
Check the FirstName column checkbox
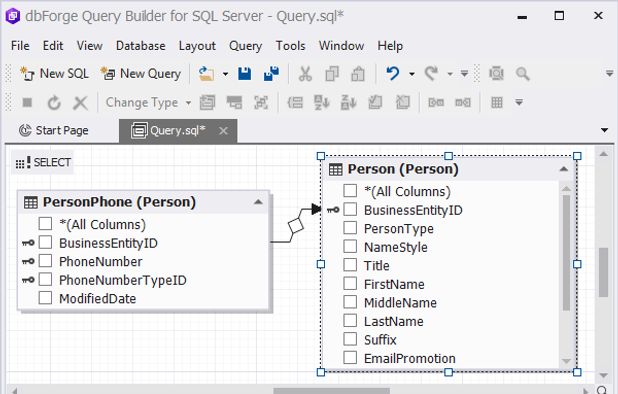click(x=350, y=283)
